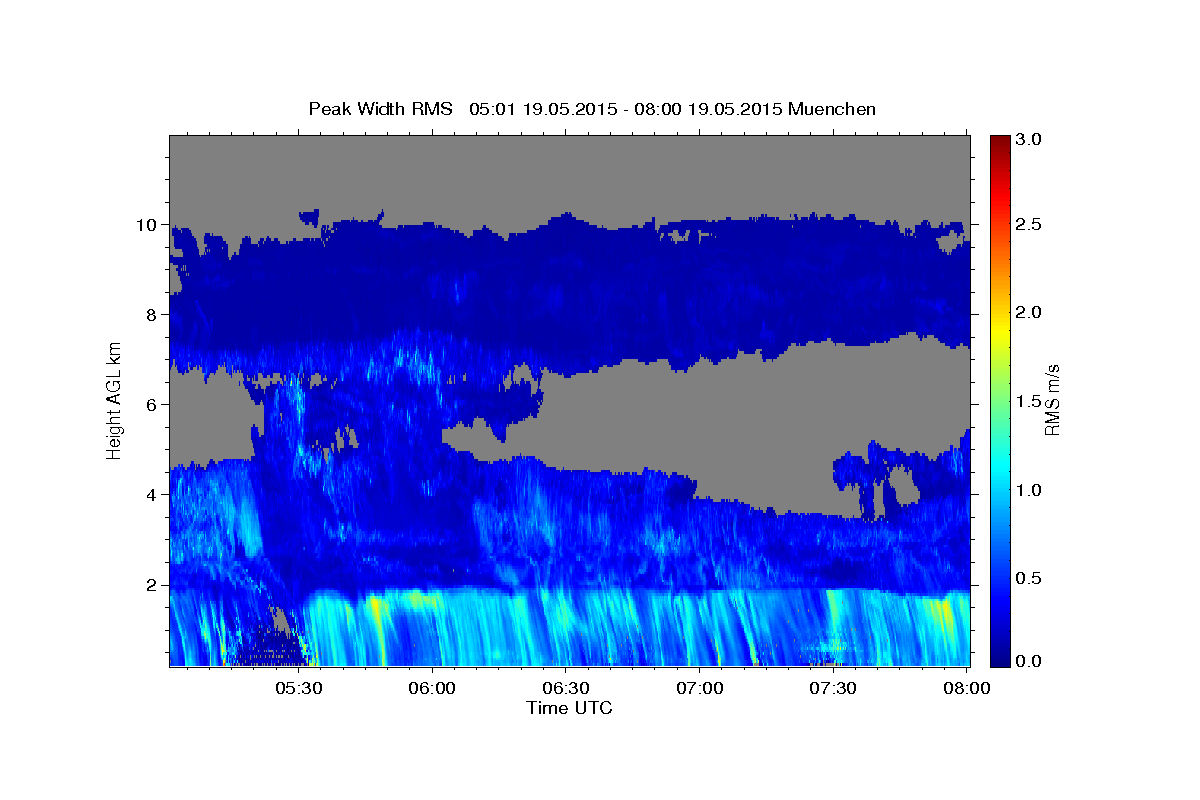This screenshot has width=1200, height=800.
Task: Click the '06:30' time axis label
Action: click(566, 688)
